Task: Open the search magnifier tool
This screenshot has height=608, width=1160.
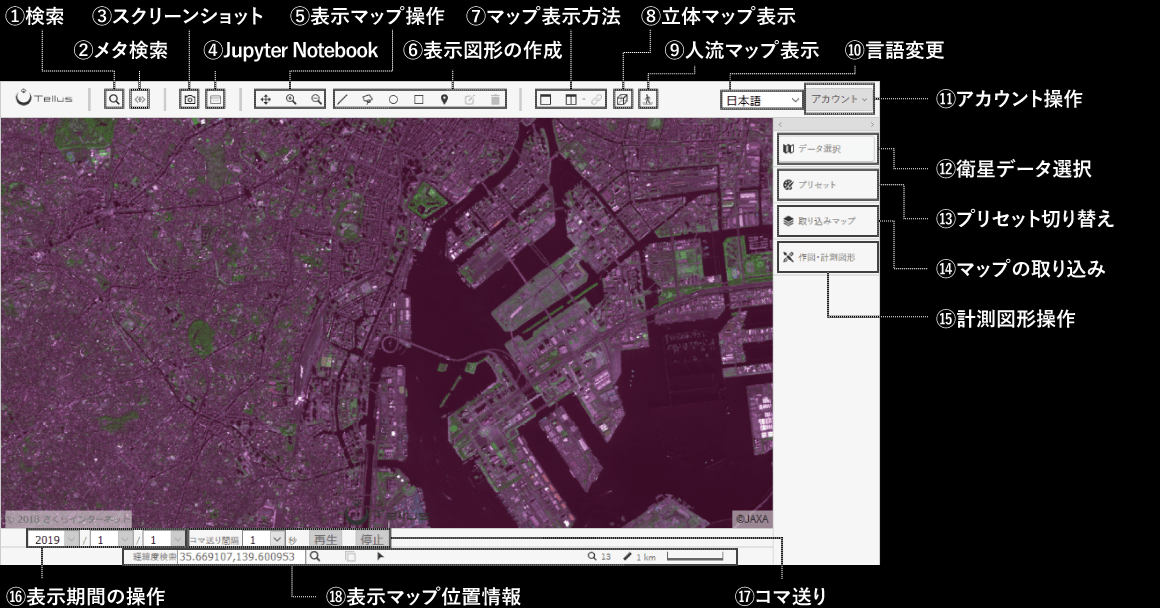Action: coord(114,98)
